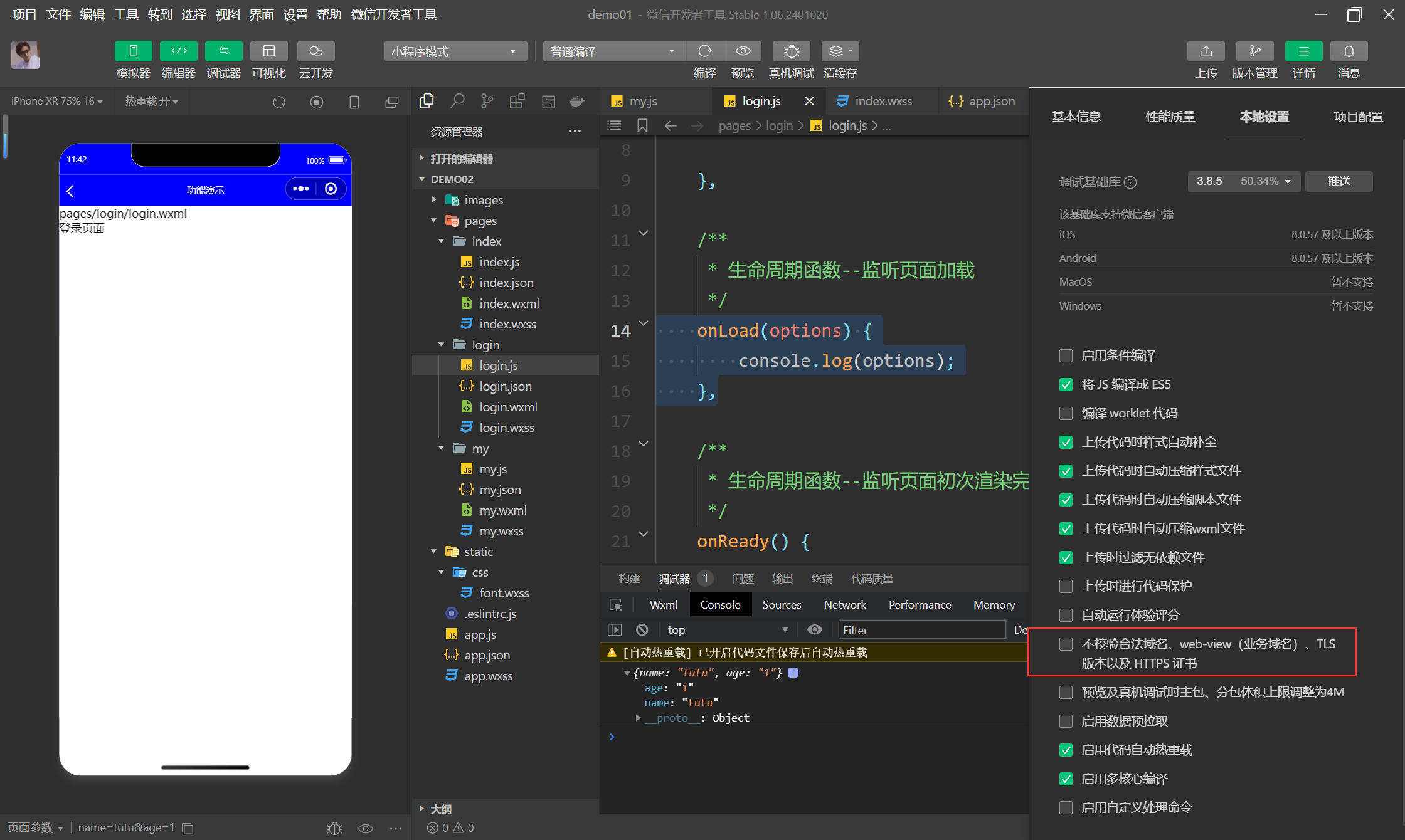
Task: Uncheck 将 JS 编译成 ES5
Action: click(x=1066, y=385)
